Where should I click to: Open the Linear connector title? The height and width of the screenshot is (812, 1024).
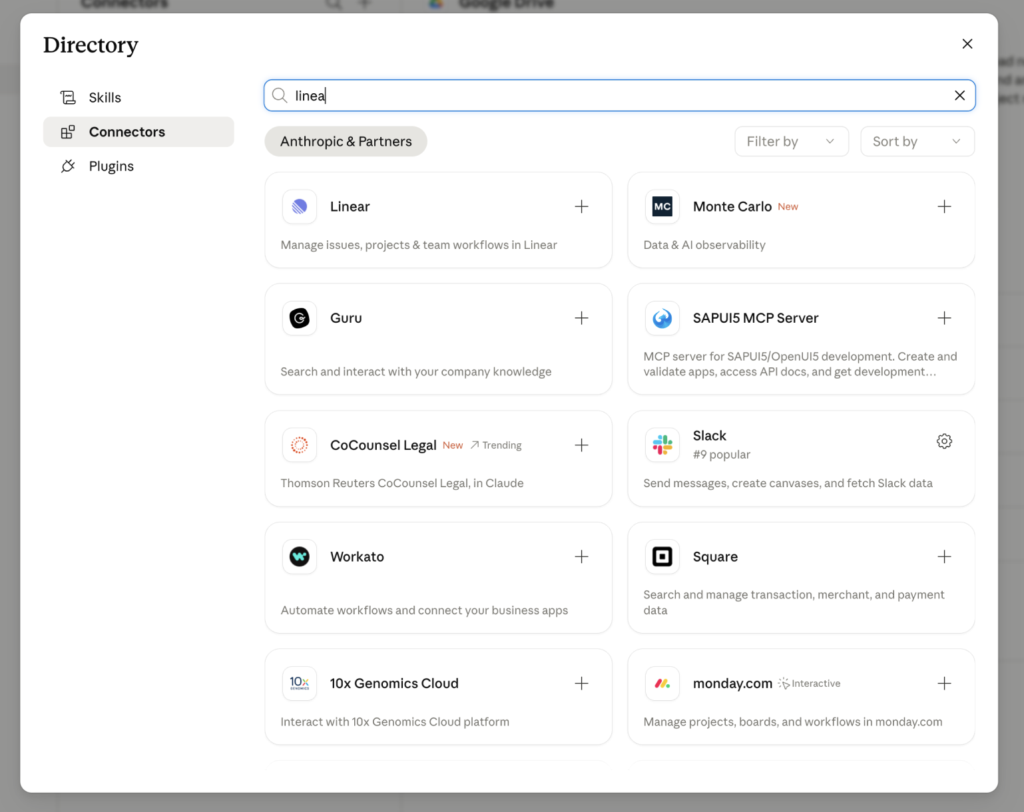coord(349,206)
